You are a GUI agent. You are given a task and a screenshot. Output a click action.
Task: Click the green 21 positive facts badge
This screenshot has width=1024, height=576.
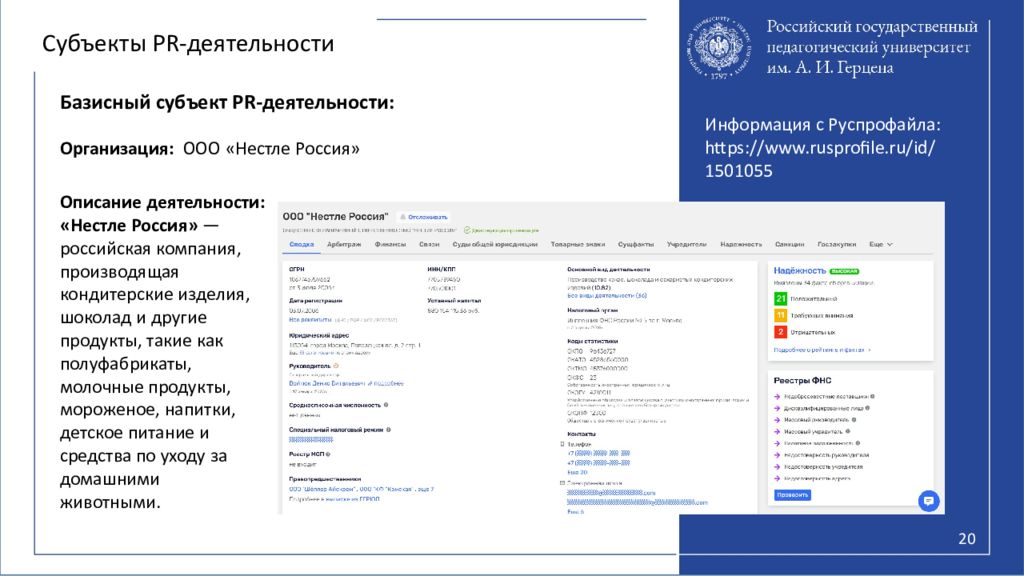point(780,298)
